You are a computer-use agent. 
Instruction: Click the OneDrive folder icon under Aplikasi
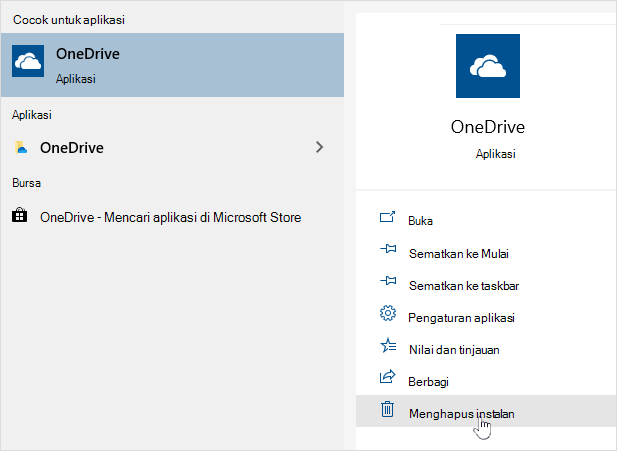(21, 147)
